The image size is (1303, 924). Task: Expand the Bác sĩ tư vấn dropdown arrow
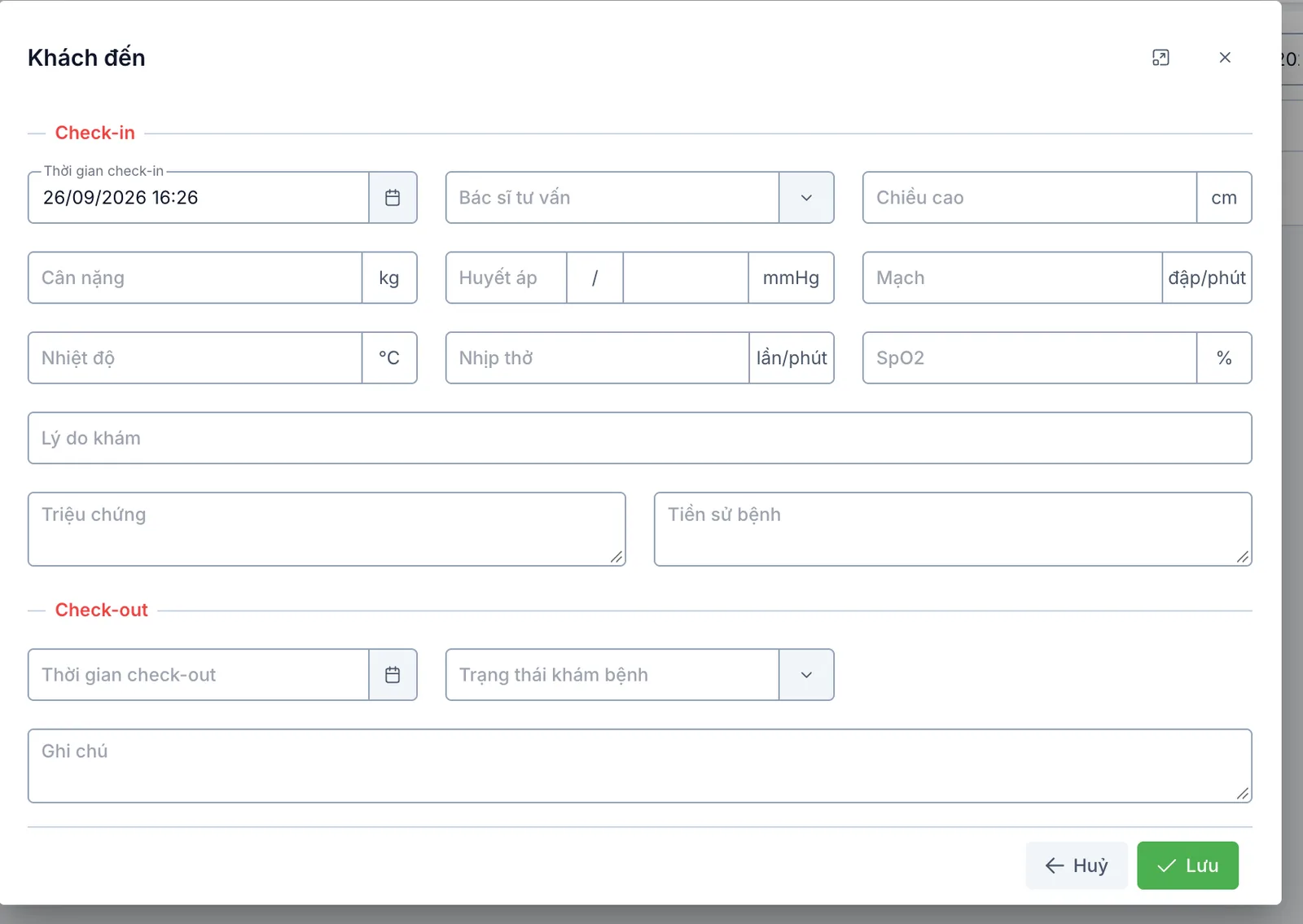click(806, 197)
